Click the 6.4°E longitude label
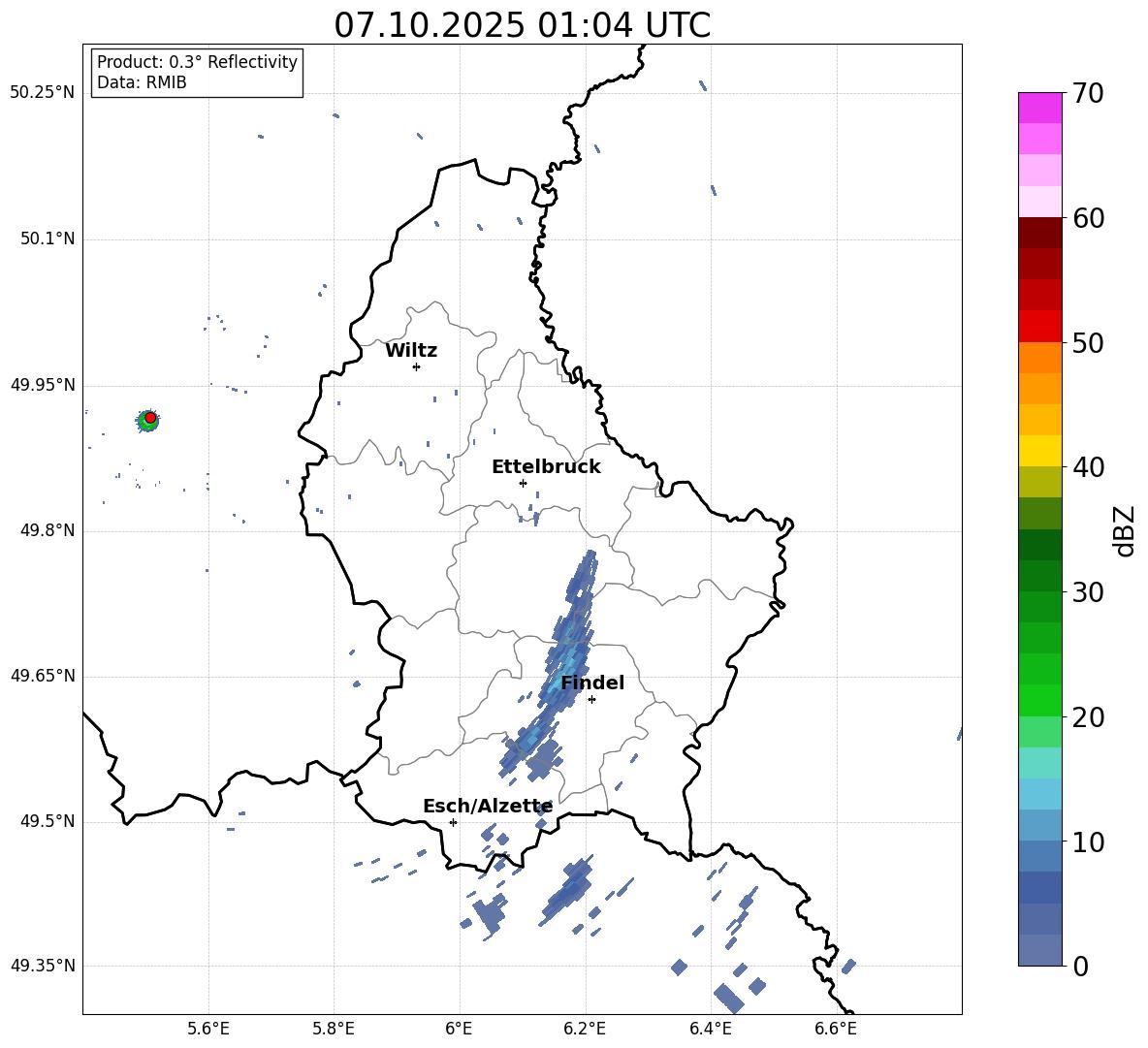Screen dimensions: 1148x1048 coord(710,1029)
